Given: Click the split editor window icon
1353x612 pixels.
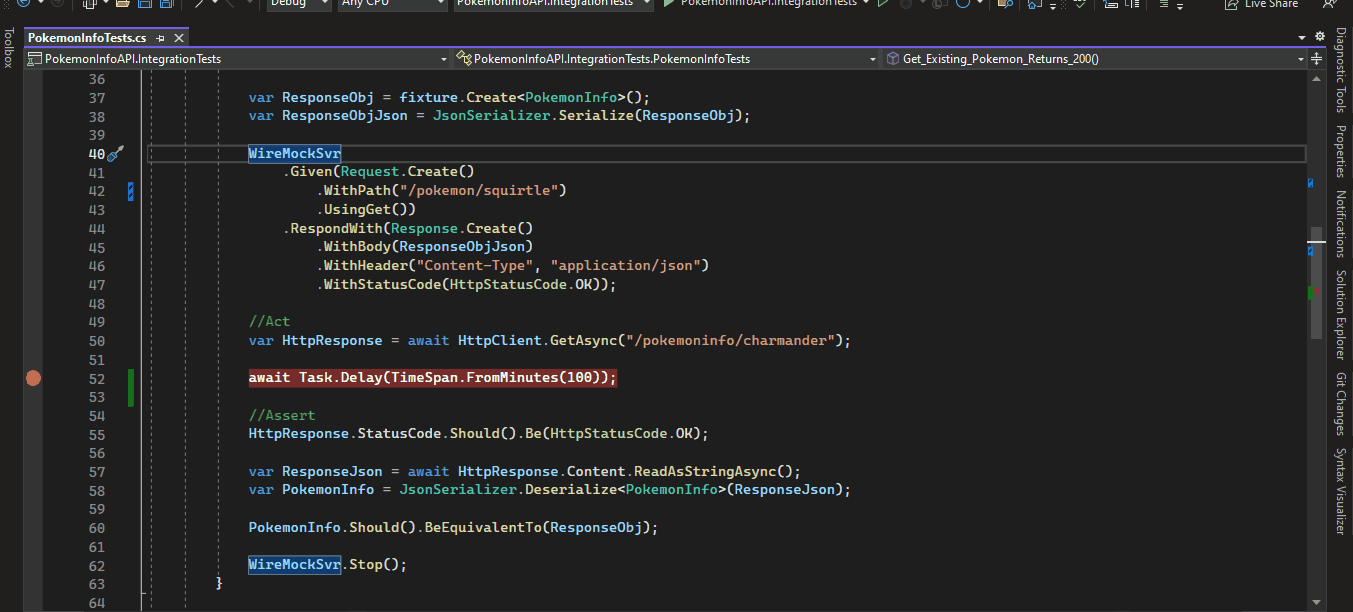Looking at the screenshot, I should point(1319,59).
